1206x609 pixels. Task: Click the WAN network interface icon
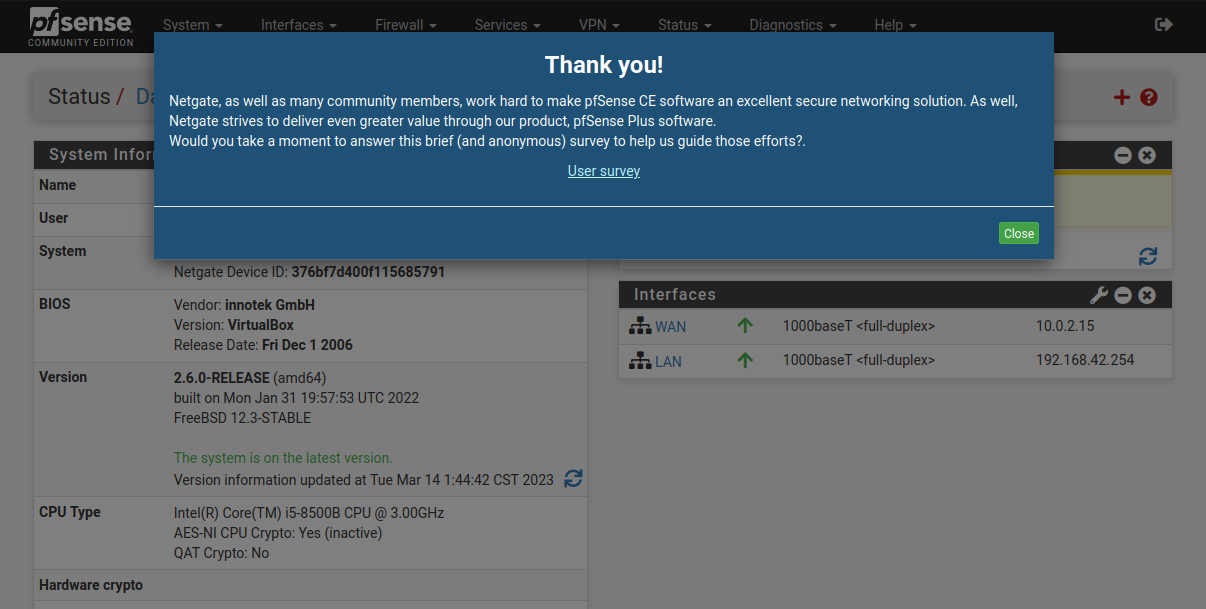click(x=640, y=326)
